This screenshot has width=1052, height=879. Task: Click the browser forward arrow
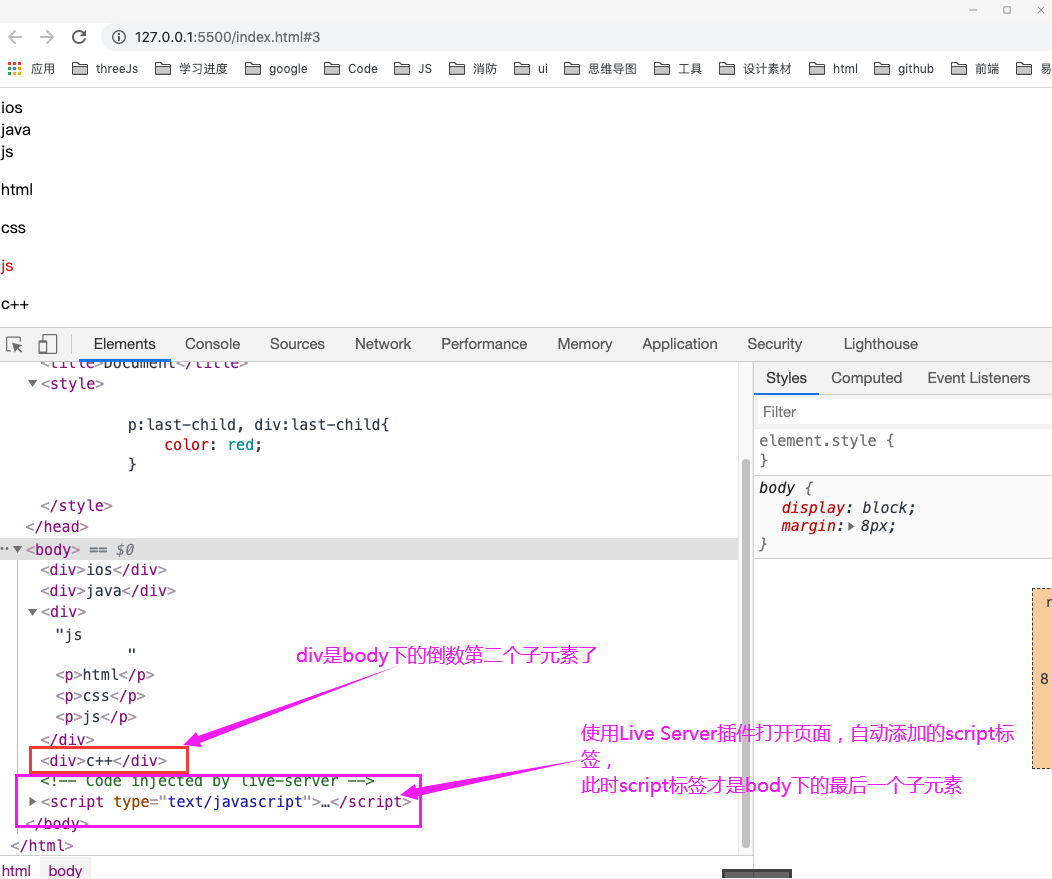coord(46,37)
